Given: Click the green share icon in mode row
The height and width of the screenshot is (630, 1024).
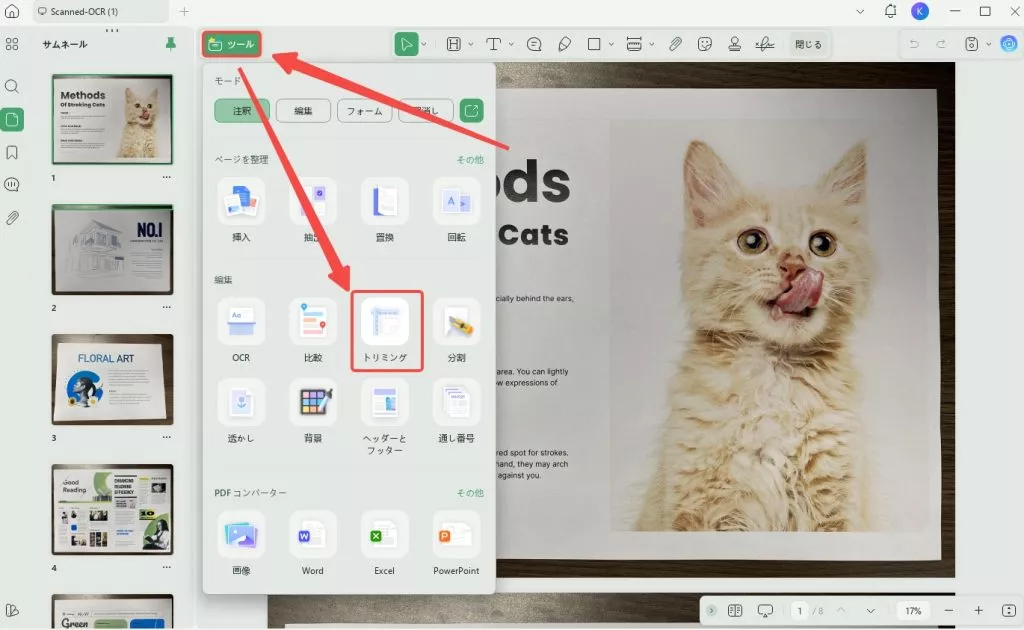Looking at the screenshot, I should point(472,111).
